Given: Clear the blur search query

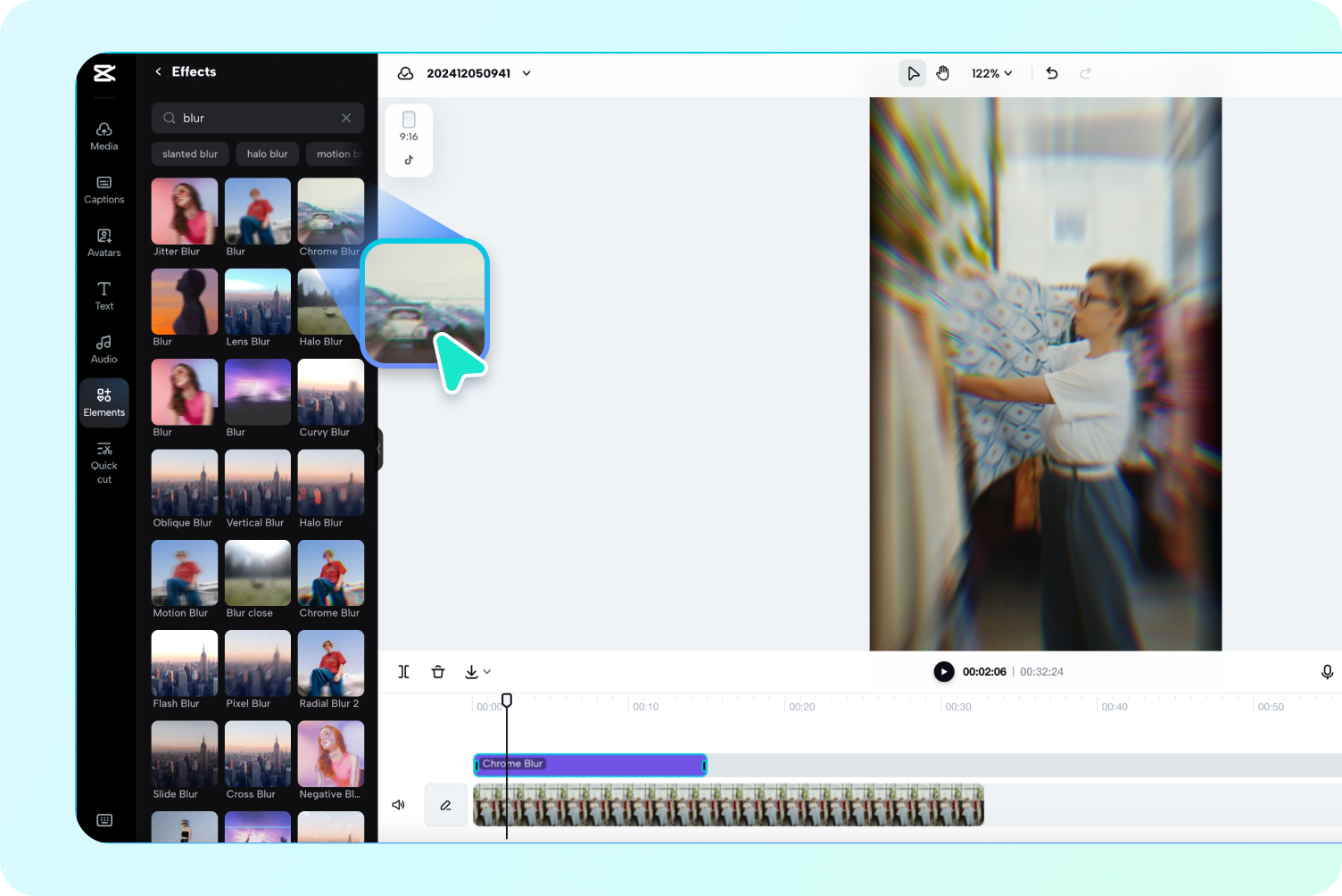Looking at the screenshot, I should point(346,117).
